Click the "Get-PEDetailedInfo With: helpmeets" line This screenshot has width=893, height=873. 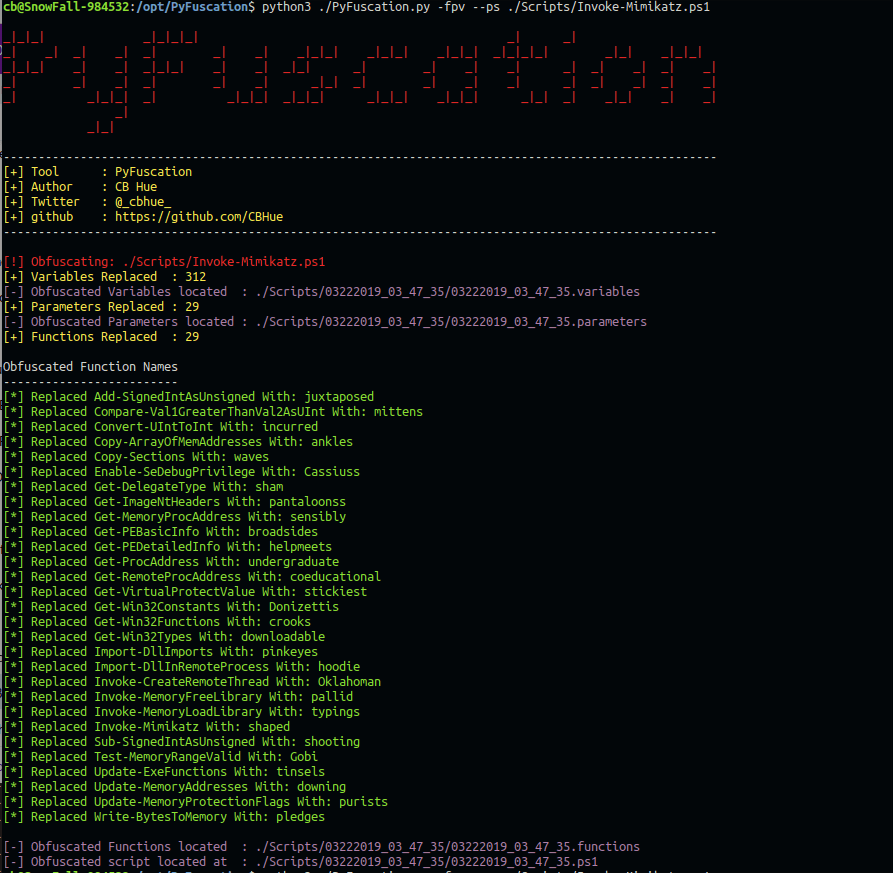point(168,547)
